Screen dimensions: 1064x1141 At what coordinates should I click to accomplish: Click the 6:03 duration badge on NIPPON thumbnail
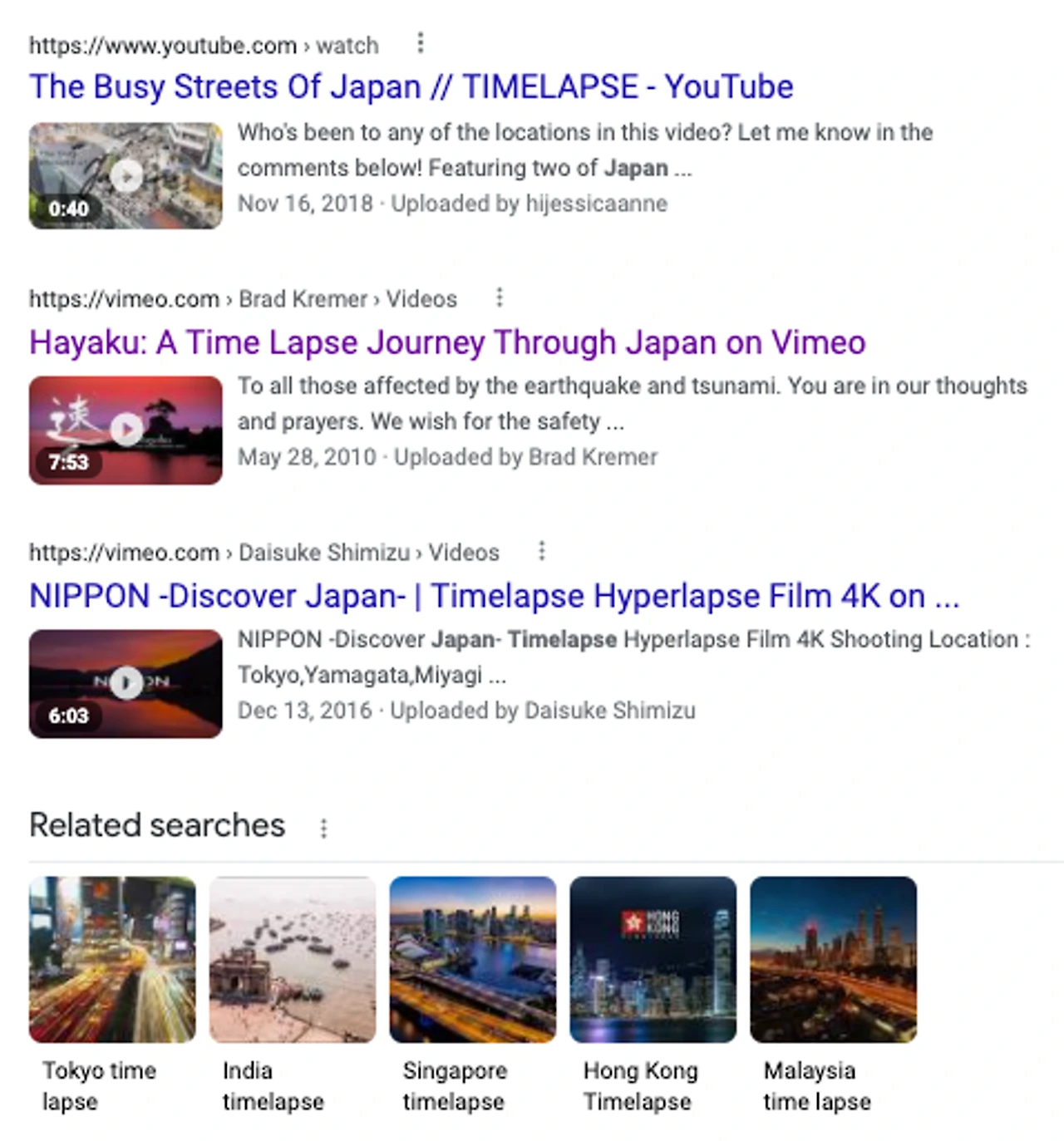pyautogui.click(x=68, y=716)
